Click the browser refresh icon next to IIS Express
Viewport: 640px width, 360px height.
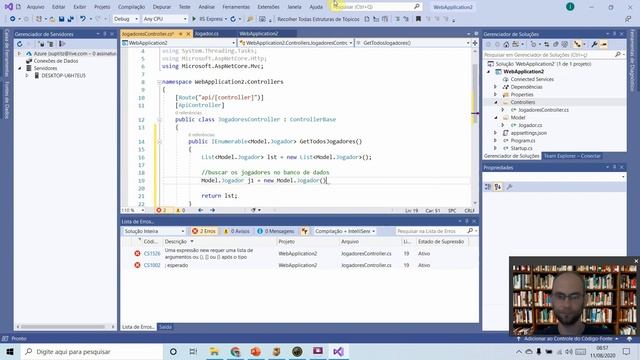click(x=233, y=19)
